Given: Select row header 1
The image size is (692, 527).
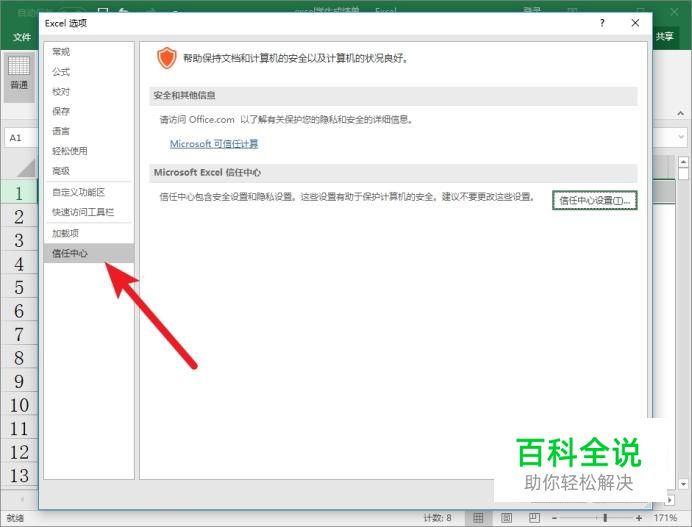Looking at the screenshot, I should 19,193.
